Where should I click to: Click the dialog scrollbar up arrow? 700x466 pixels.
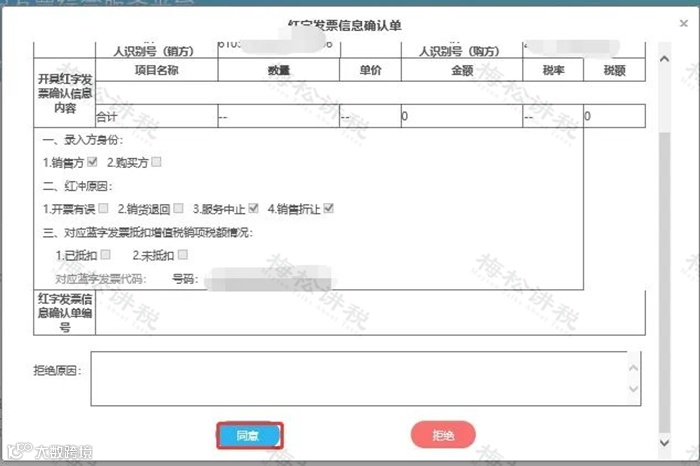664,58
